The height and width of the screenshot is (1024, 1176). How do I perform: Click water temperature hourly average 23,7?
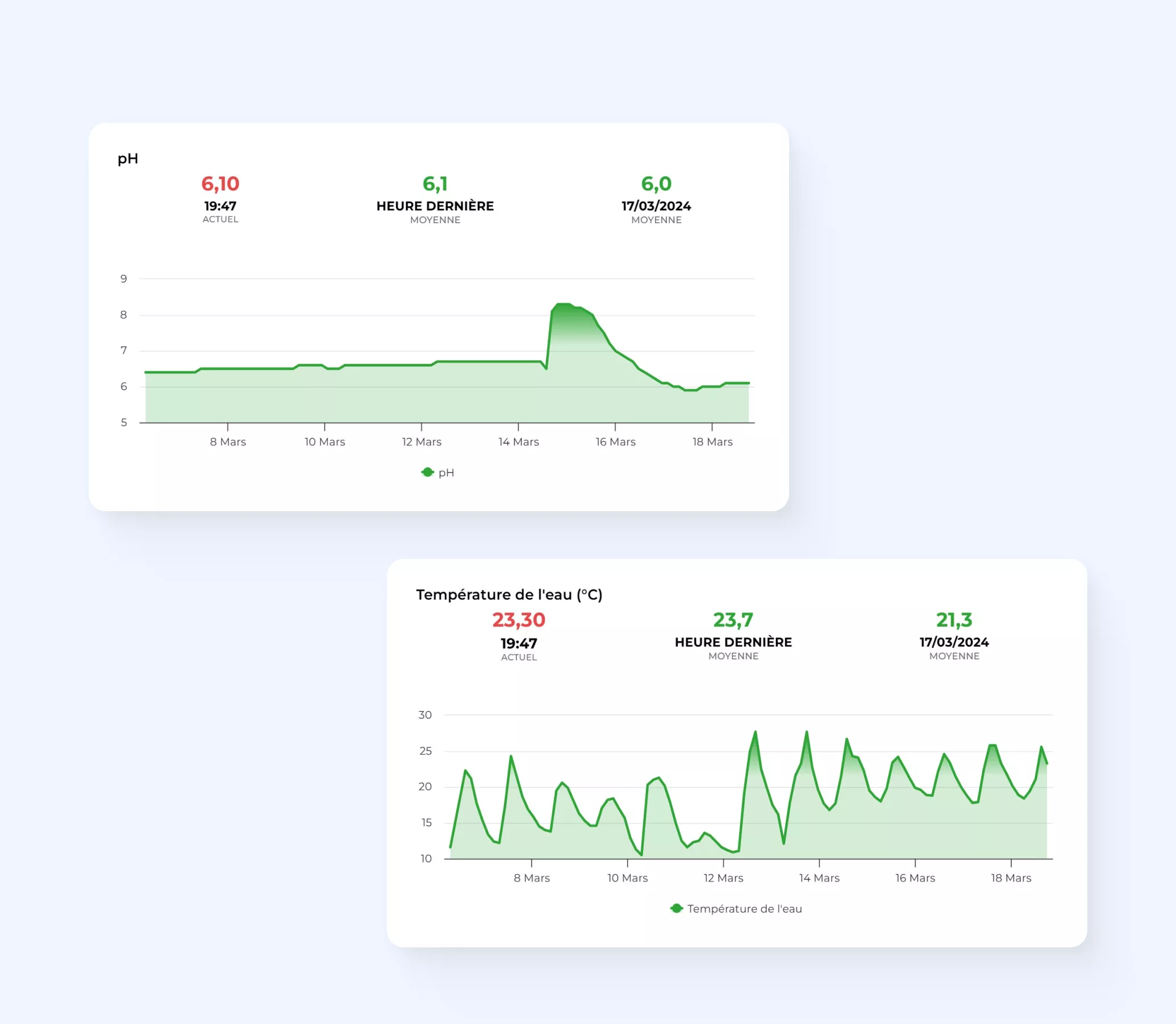pos(733,620)
